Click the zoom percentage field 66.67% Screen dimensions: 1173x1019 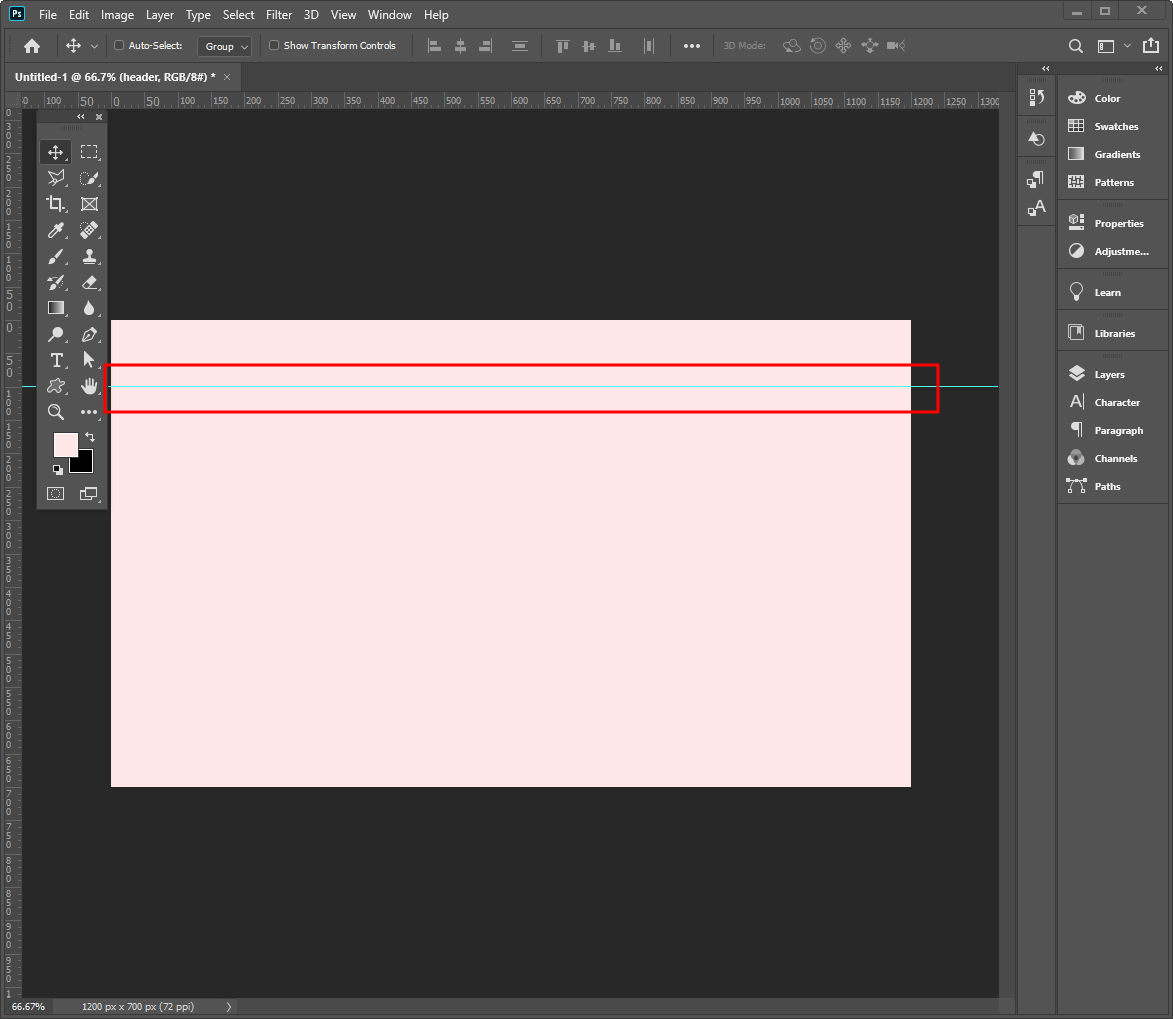point(28,1007)
